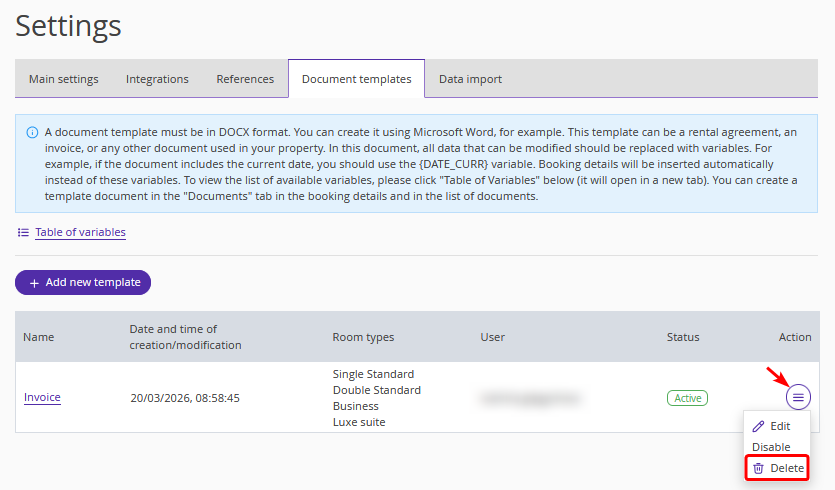Switch to the Main settings tab
The image size is (835, 490).
(64, 79)
